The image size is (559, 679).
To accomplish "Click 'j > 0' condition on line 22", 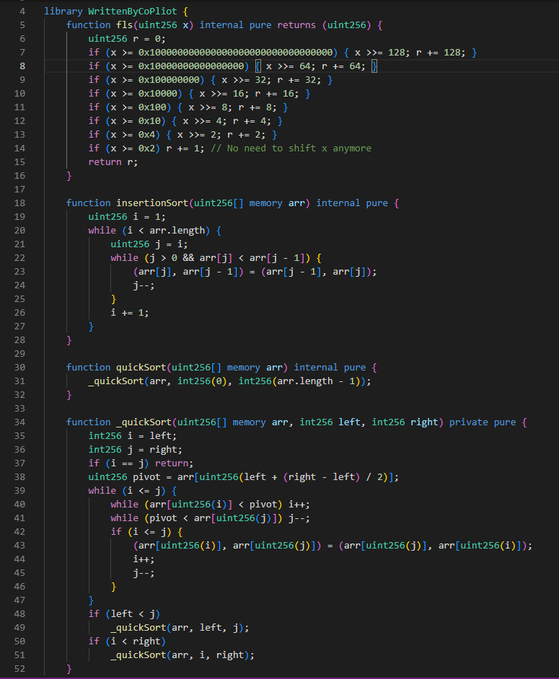I will [x=163, y=258].
